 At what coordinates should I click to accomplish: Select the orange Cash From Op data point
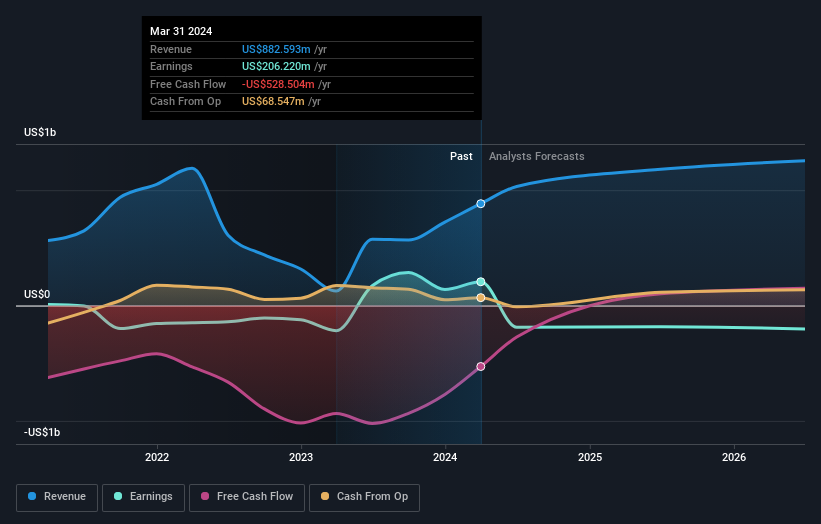pos(481,298)
